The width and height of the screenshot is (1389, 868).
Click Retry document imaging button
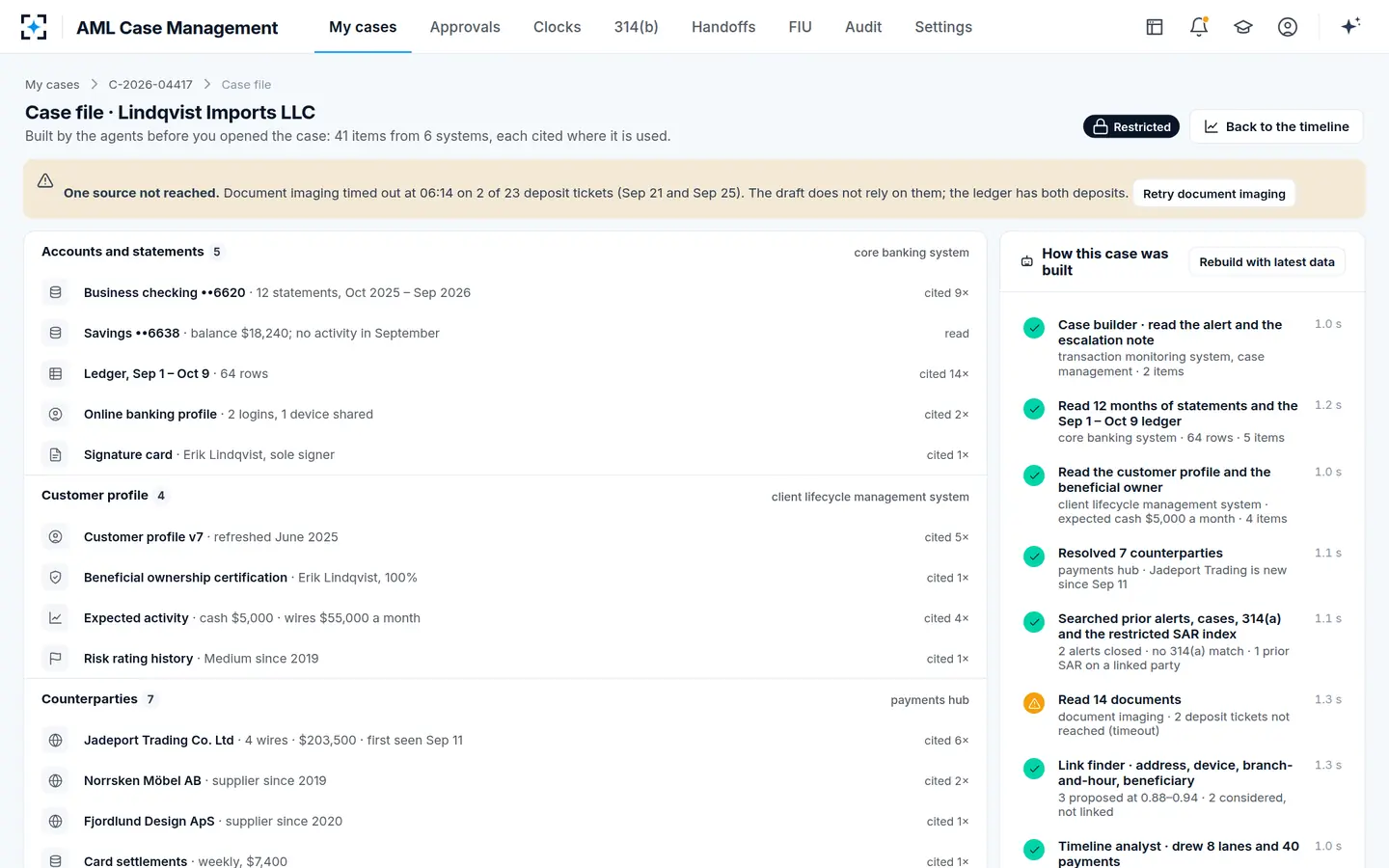point(1214,194)
